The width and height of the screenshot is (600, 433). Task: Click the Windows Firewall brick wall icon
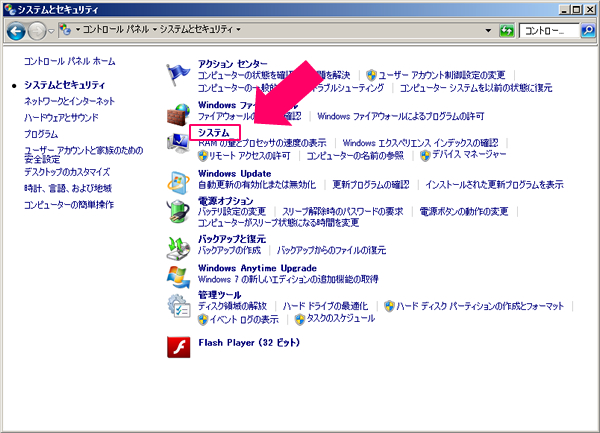(x=178, y=110)
